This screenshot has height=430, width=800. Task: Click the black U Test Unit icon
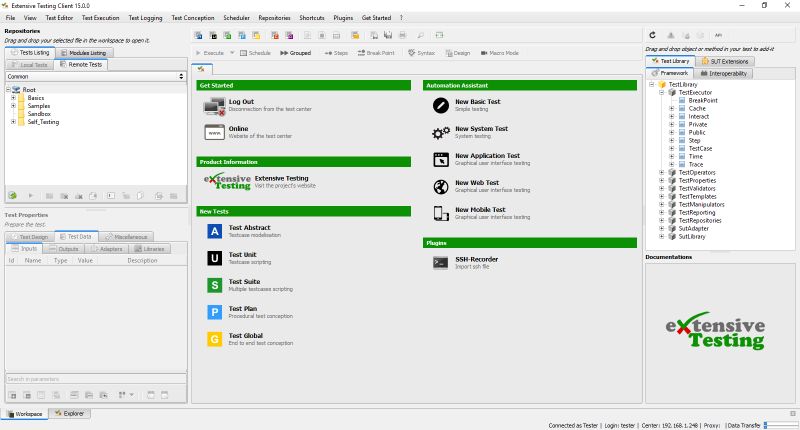214,258
